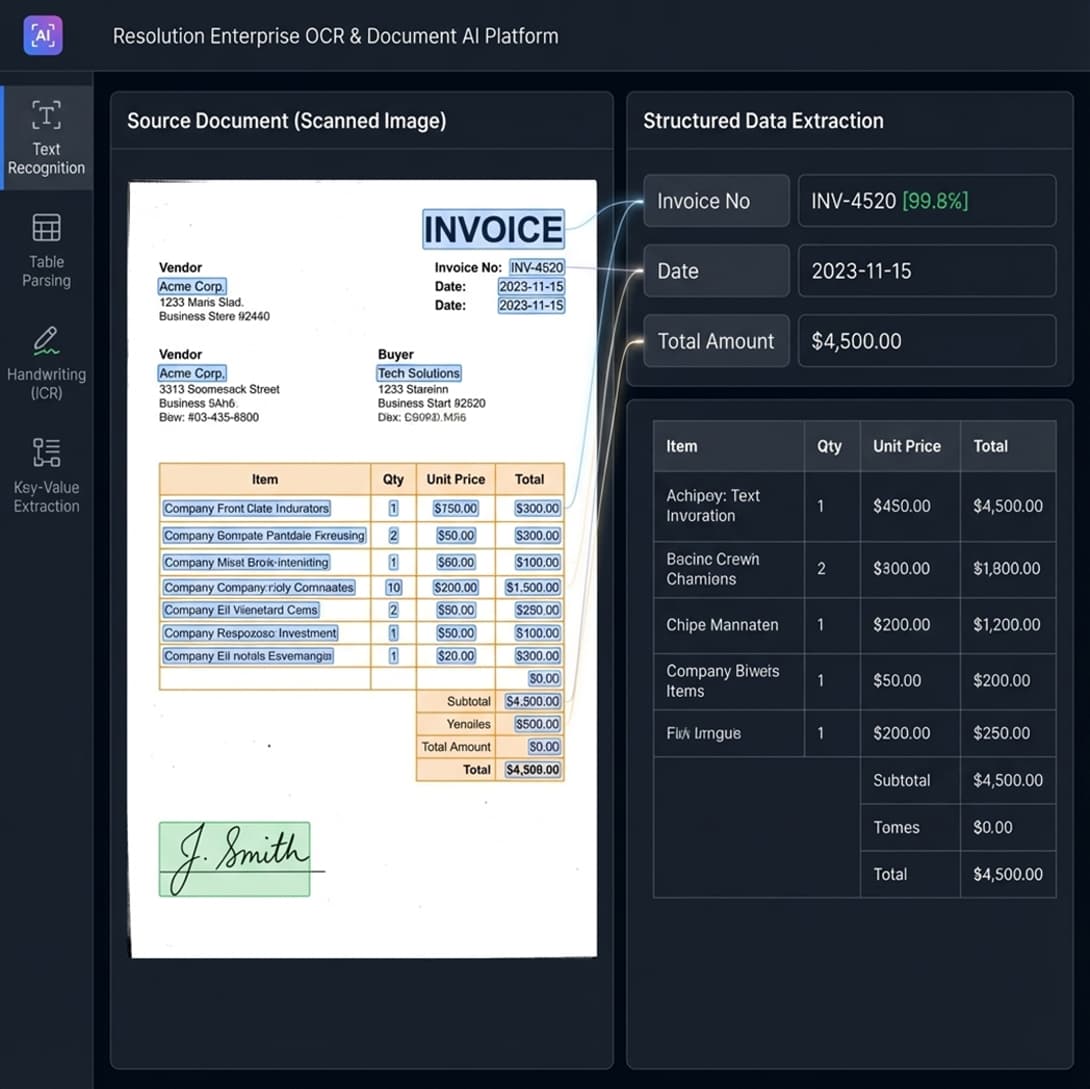This screenshot has height=1089, width=1090.
Task: Click the Date label in extraction panel
Action: click(716, 271)
